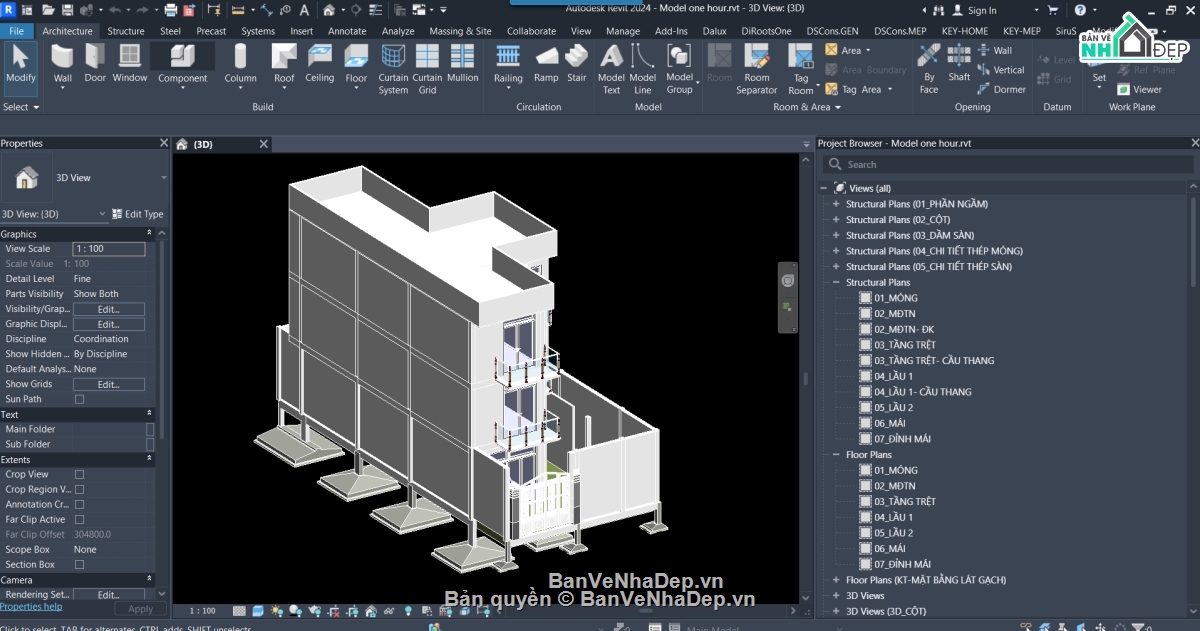
Task: Enable the Sun Path checkbox
Action: pyautogui.click(x=80, y=399)
